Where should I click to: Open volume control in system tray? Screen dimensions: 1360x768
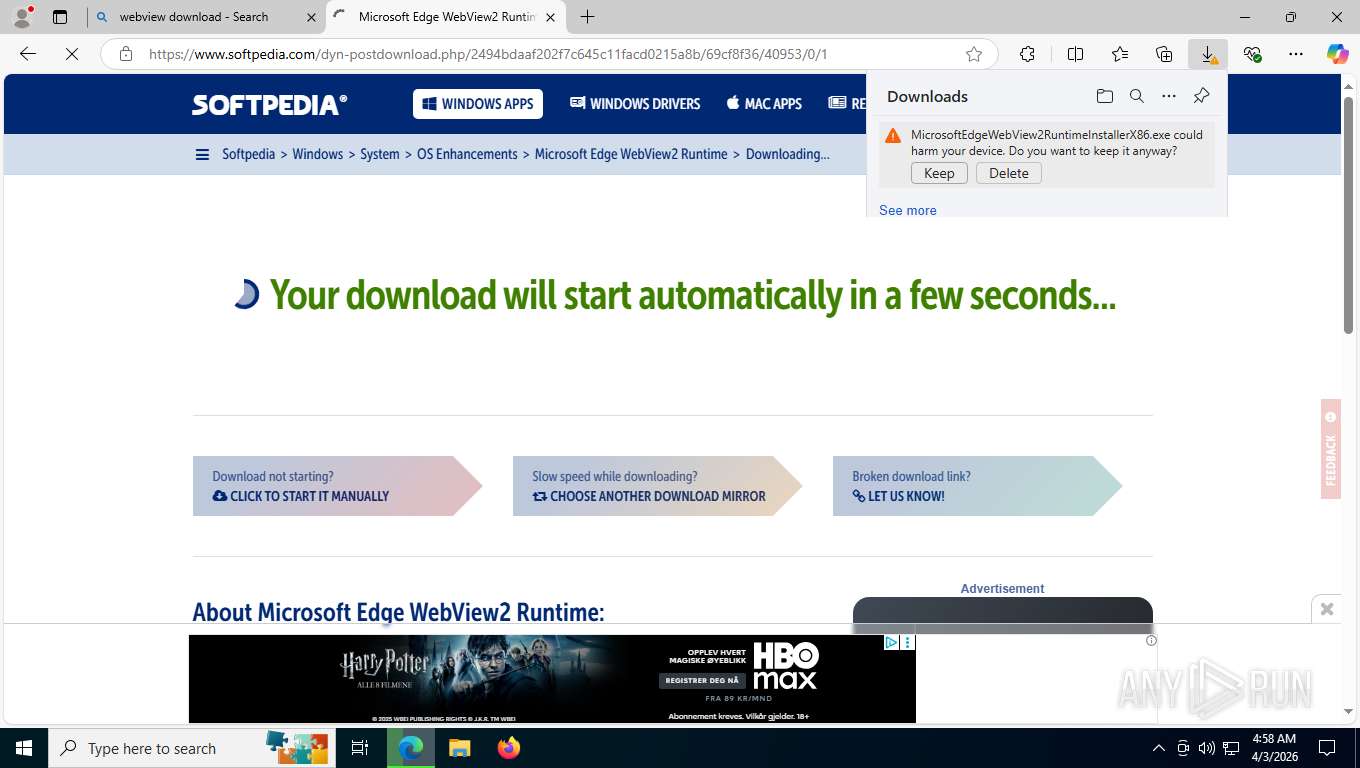(1206, 748)
